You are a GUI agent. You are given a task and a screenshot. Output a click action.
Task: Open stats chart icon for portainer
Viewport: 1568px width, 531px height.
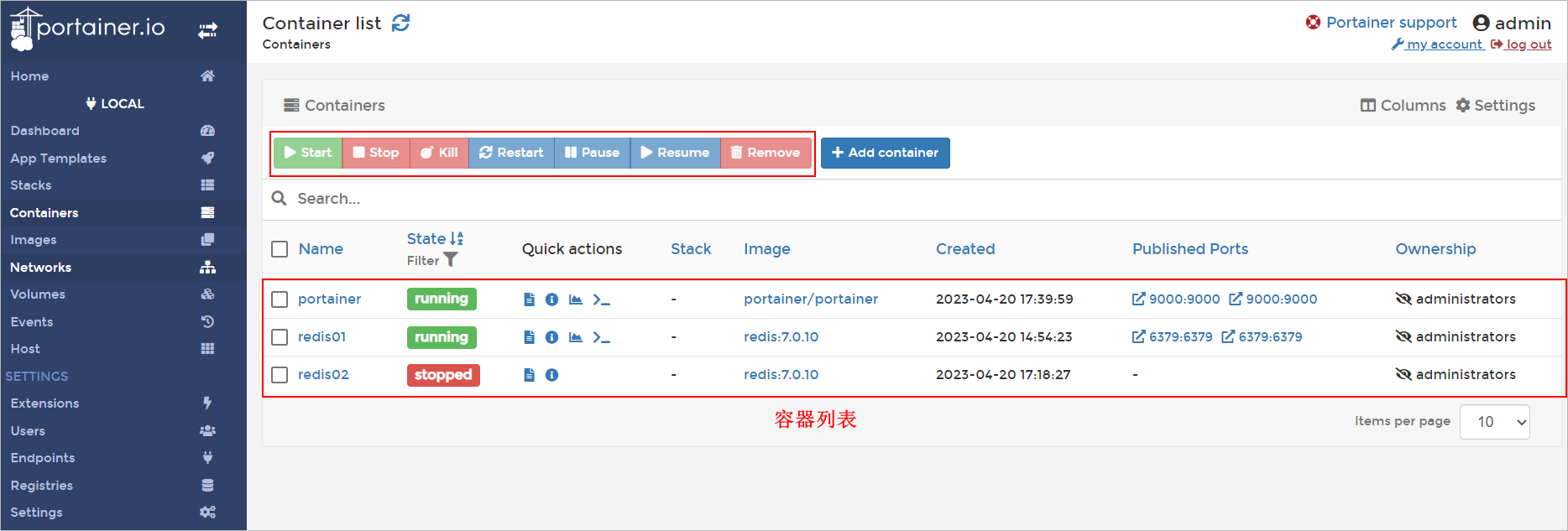(x=576, y=299)
